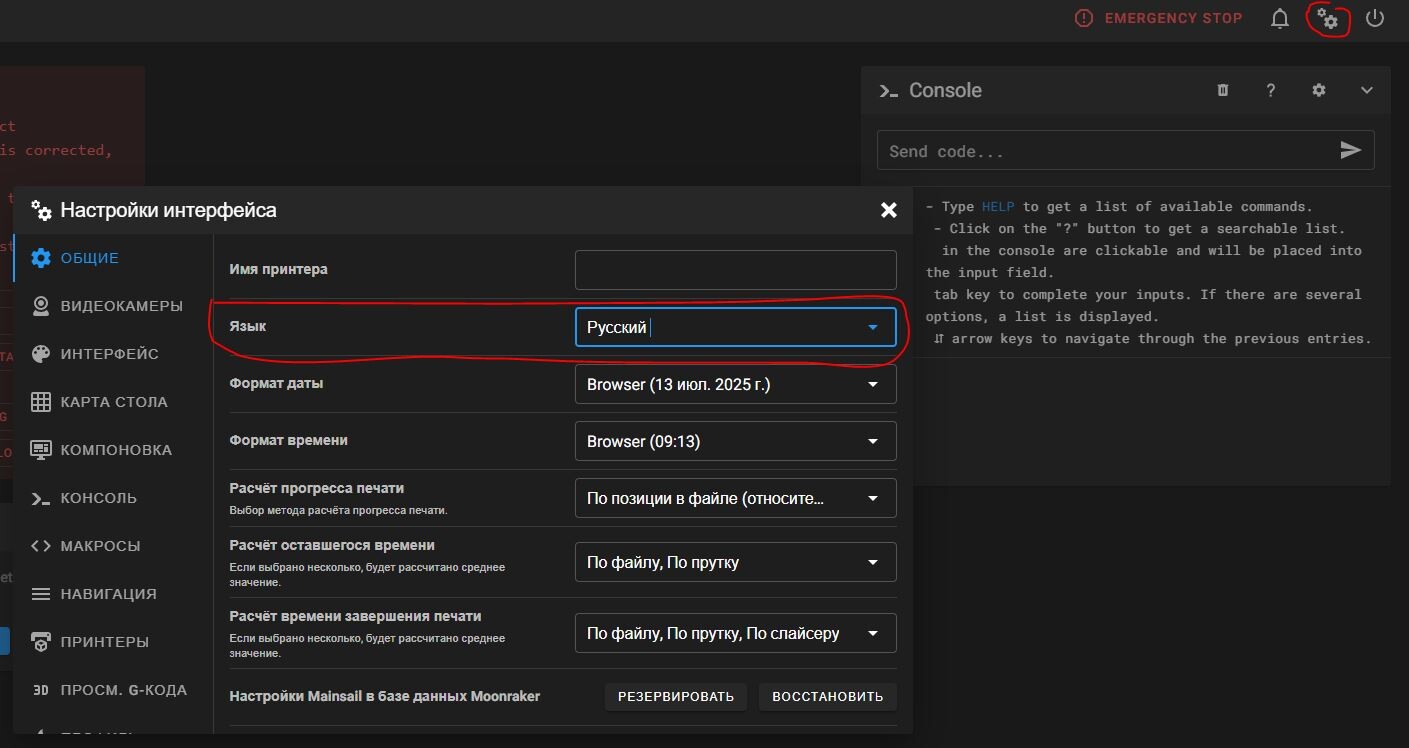Screen dimensions: 1409x748
Task: Clear console with trash icon
Action: tap(1222, 90)
